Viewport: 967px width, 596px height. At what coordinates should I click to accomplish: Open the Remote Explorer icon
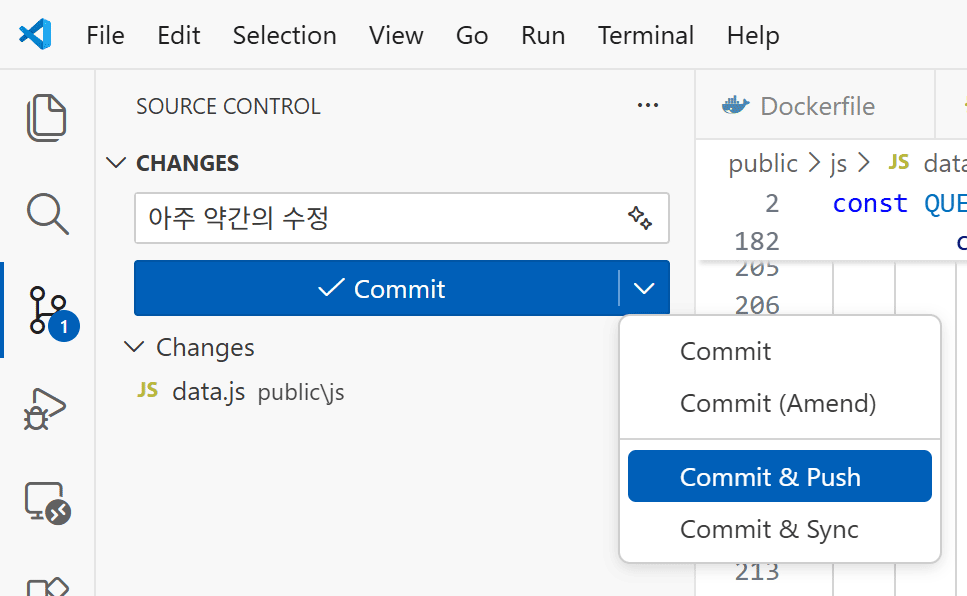[x=46, y=503]
